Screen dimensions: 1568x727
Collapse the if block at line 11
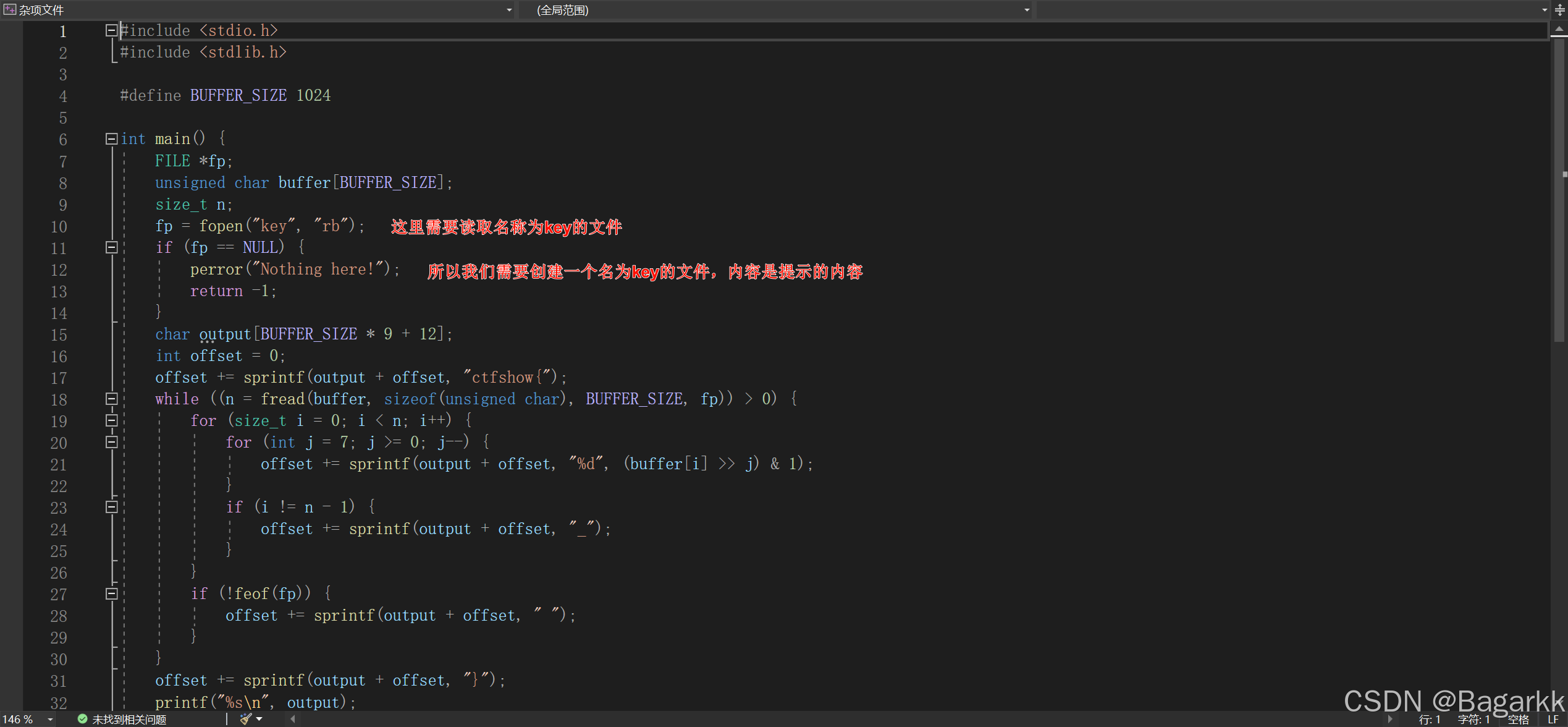coord(111,247)
